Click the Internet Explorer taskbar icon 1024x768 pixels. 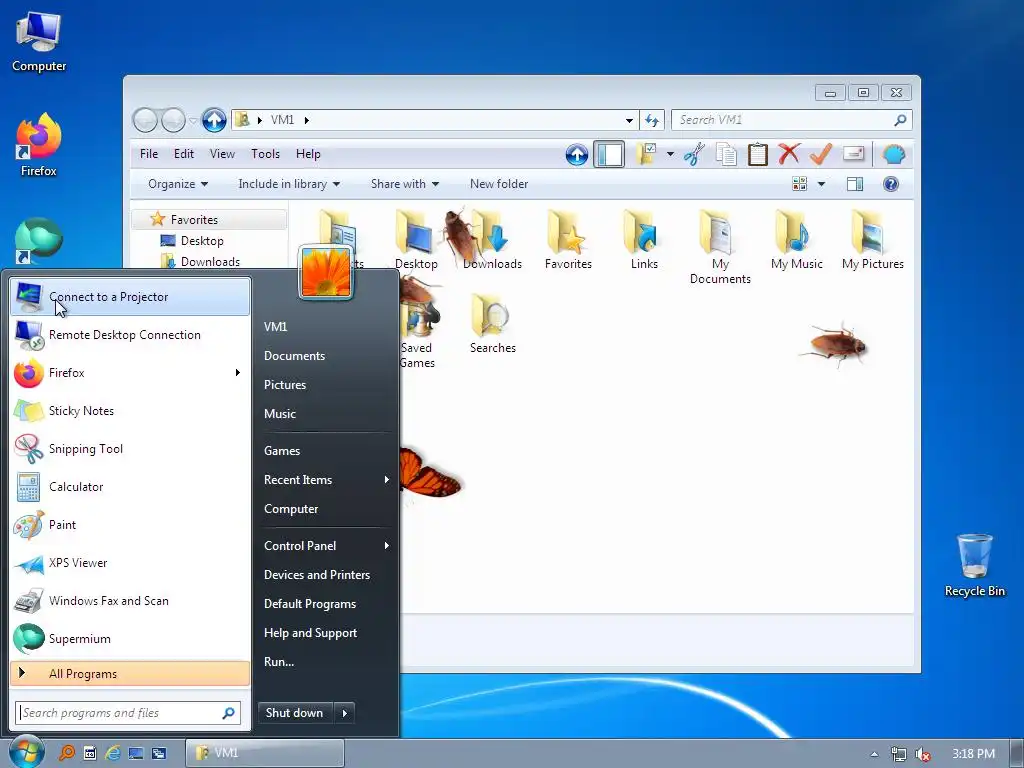113,753
